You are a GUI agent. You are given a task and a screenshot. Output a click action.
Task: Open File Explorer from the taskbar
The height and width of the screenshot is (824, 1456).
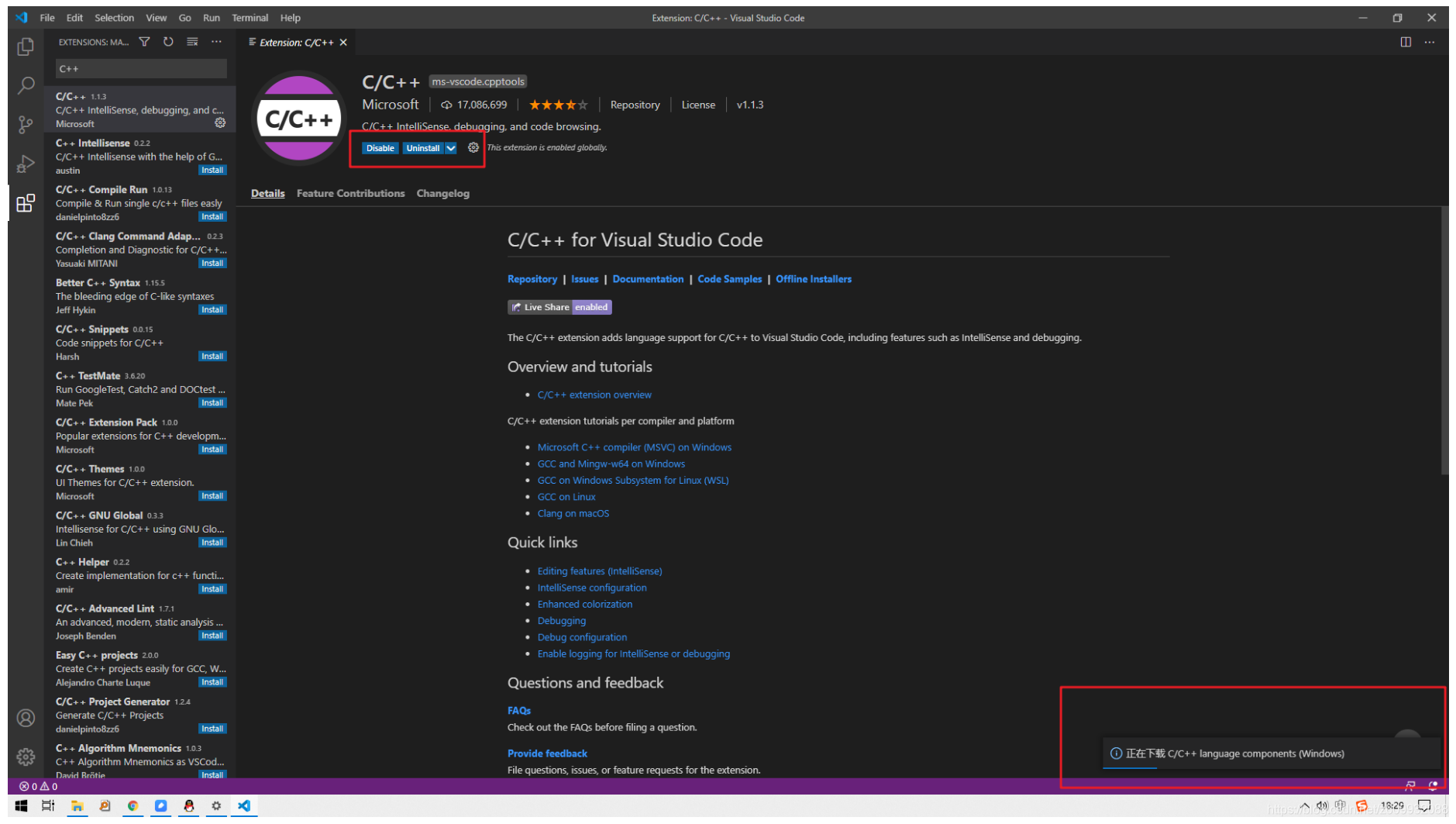[x=77, y=806]
